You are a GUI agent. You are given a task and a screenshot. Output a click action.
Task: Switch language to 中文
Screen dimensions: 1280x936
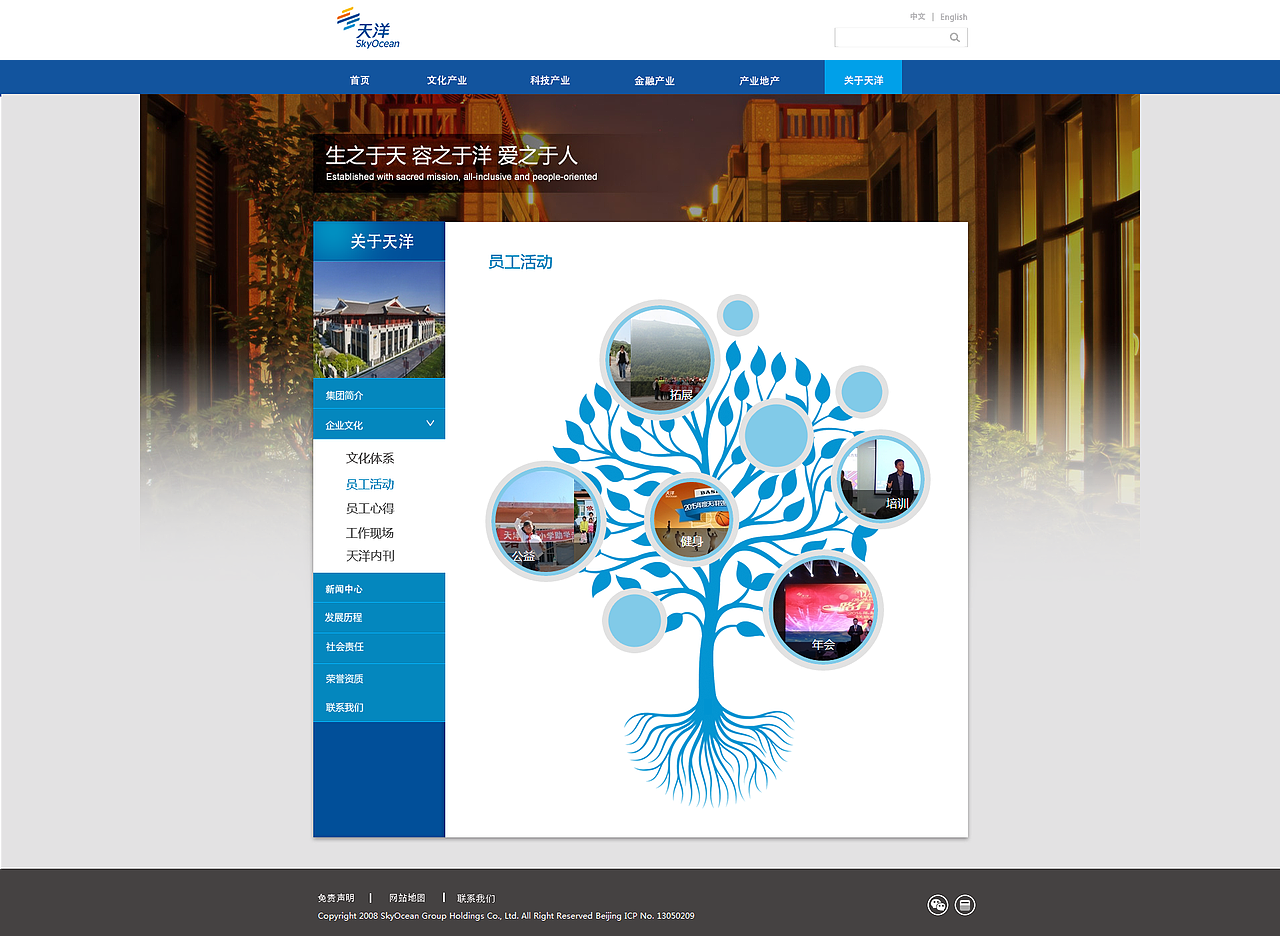tap(918, 17)
